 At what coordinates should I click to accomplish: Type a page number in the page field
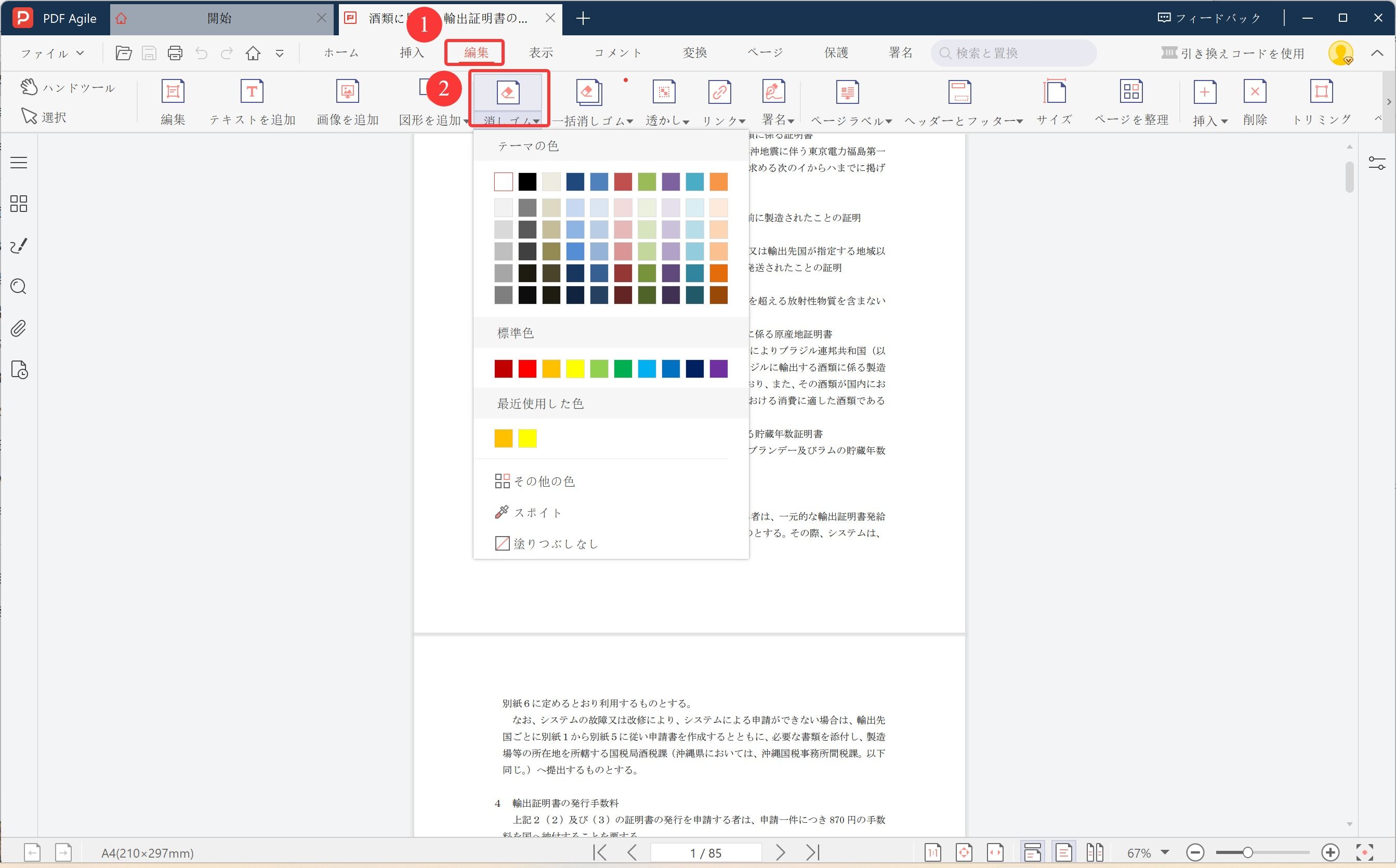click(706, 852)
